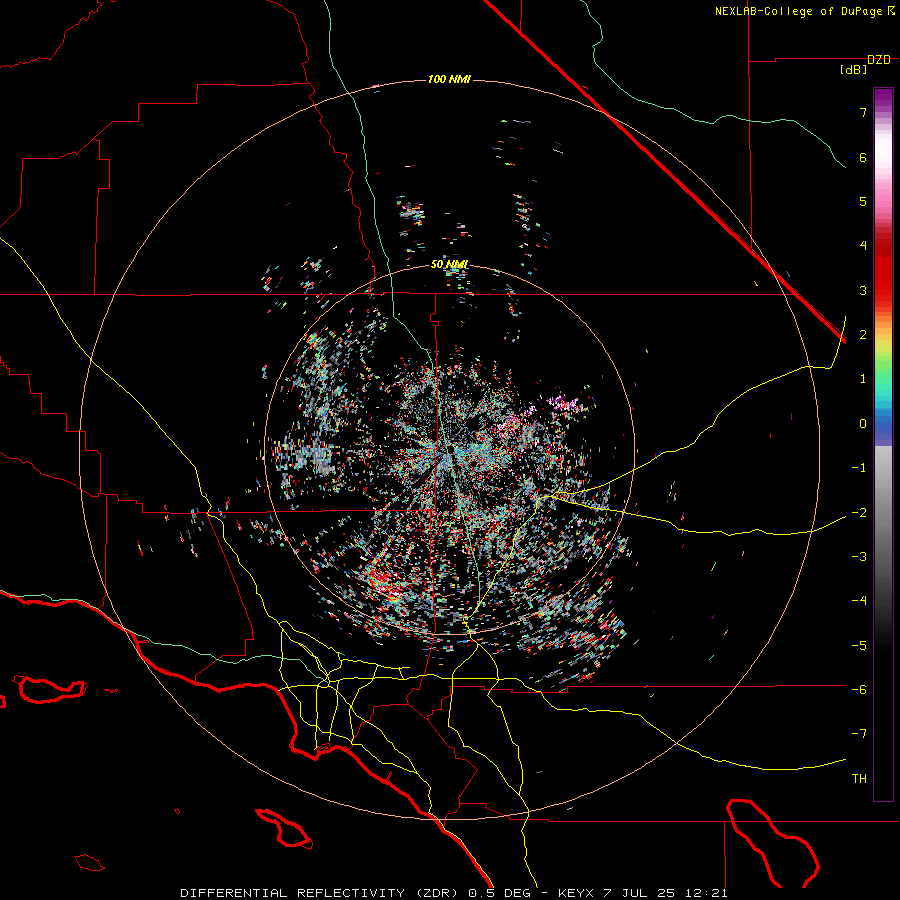Click the 7 value on color scale
This screenshot has width=900, height=900.
(x=863, y=112)
